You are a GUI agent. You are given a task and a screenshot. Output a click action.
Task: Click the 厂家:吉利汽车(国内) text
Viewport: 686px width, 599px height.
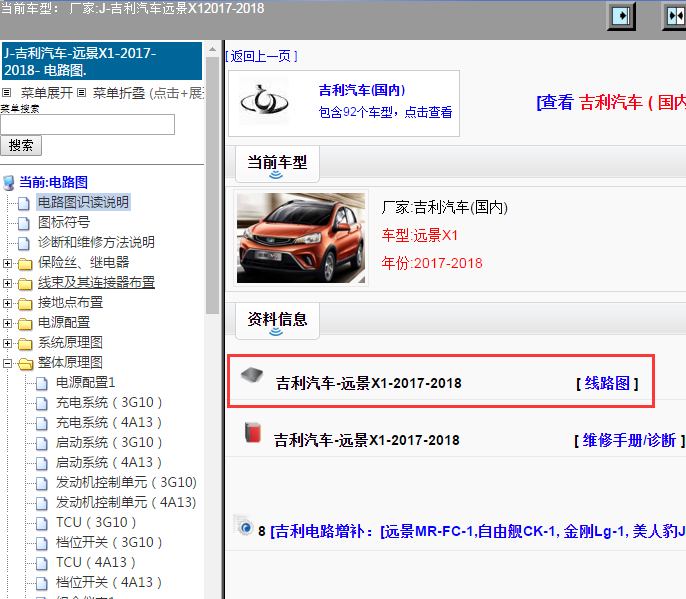tap(444, 207)
